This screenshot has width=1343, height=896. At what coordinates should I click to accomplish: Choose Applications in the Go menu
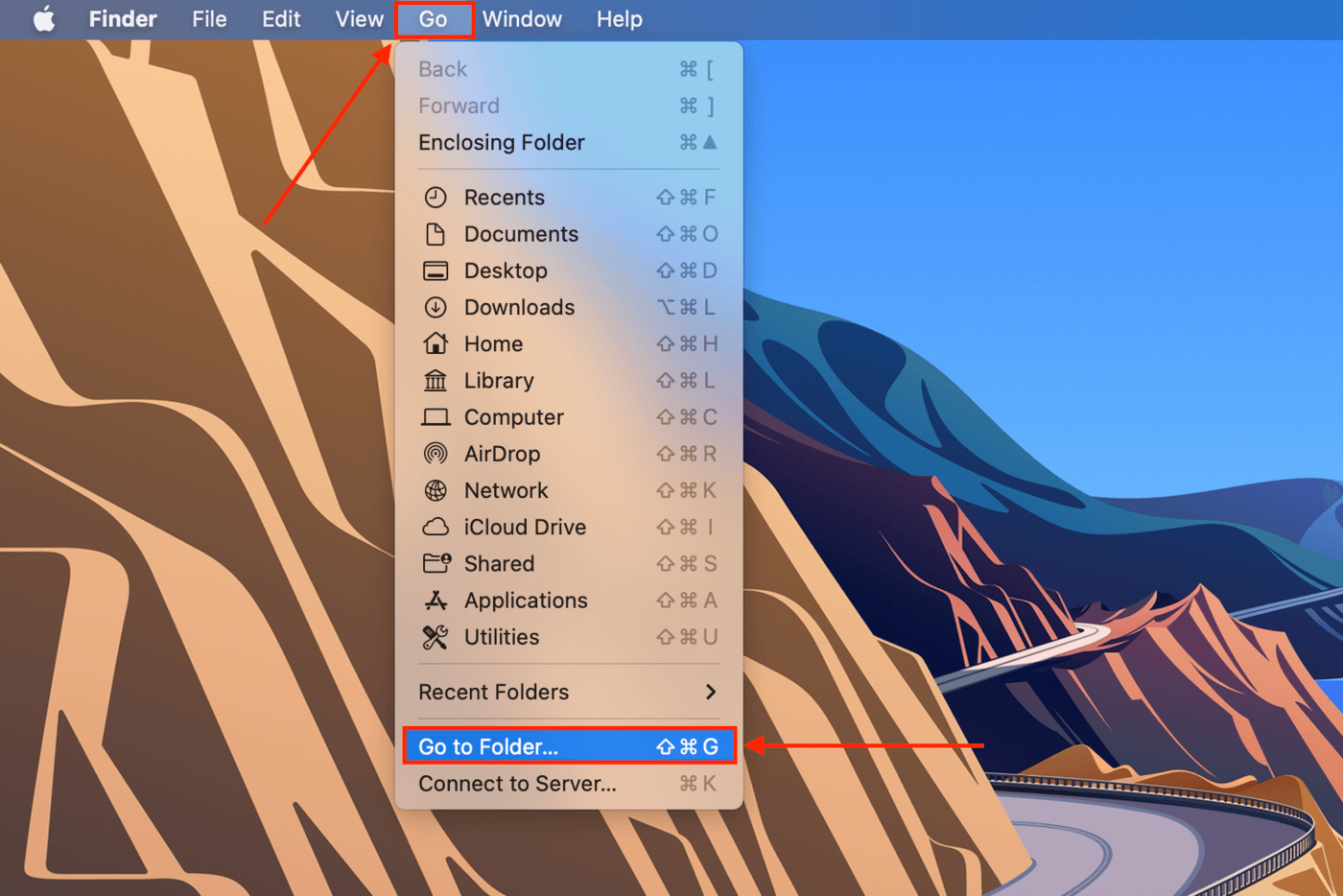click(569, 601)
